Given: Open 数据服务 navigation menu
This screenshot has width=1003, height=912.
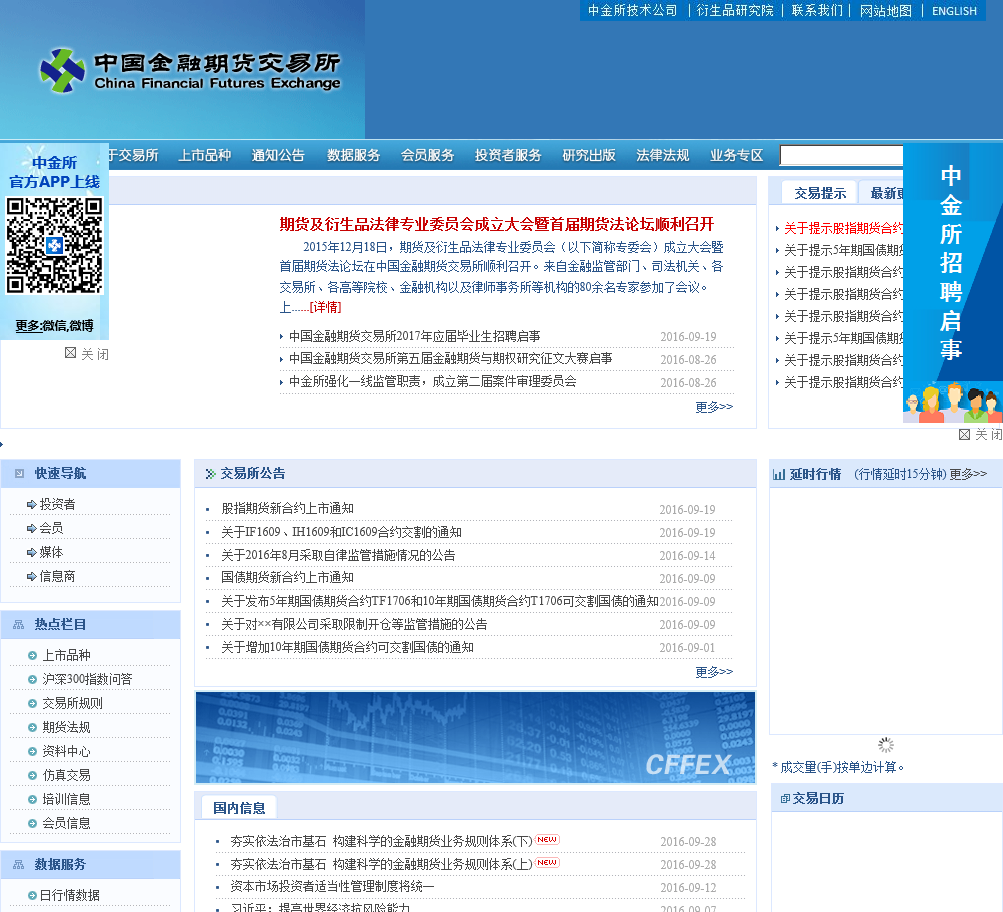Looking at the screenshot, I should (x=354, y=155).
